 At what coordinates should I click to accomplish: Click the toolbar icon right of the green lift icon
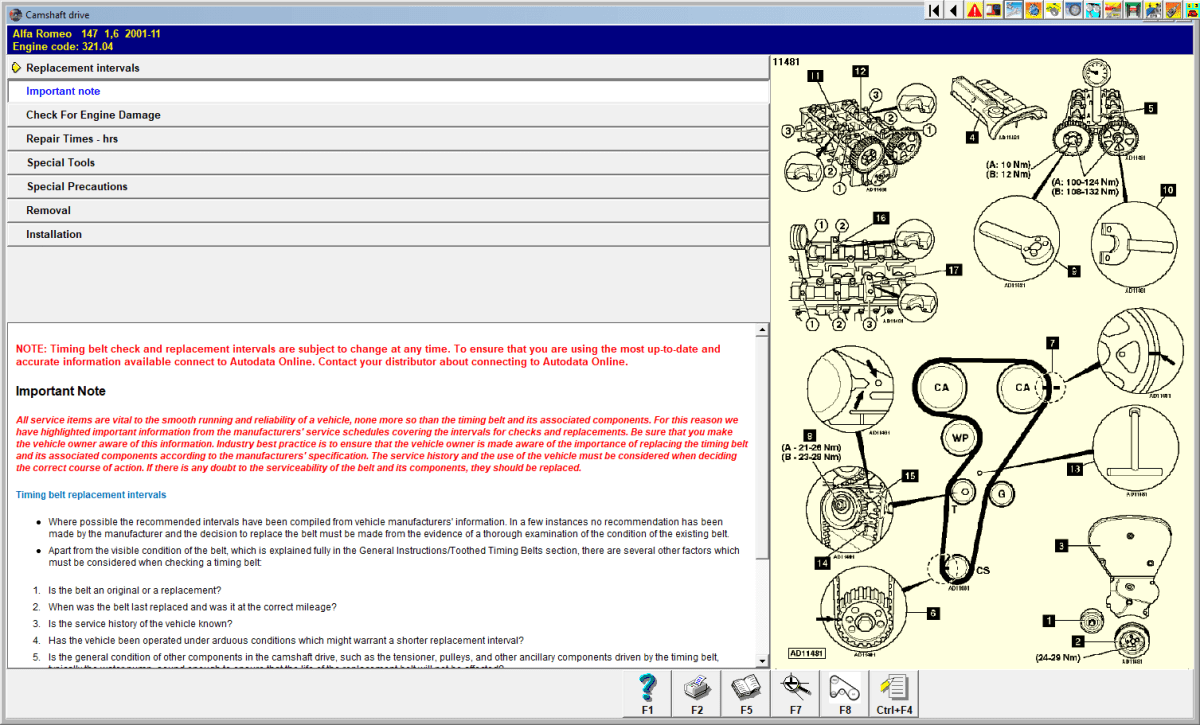(1154, 10)
